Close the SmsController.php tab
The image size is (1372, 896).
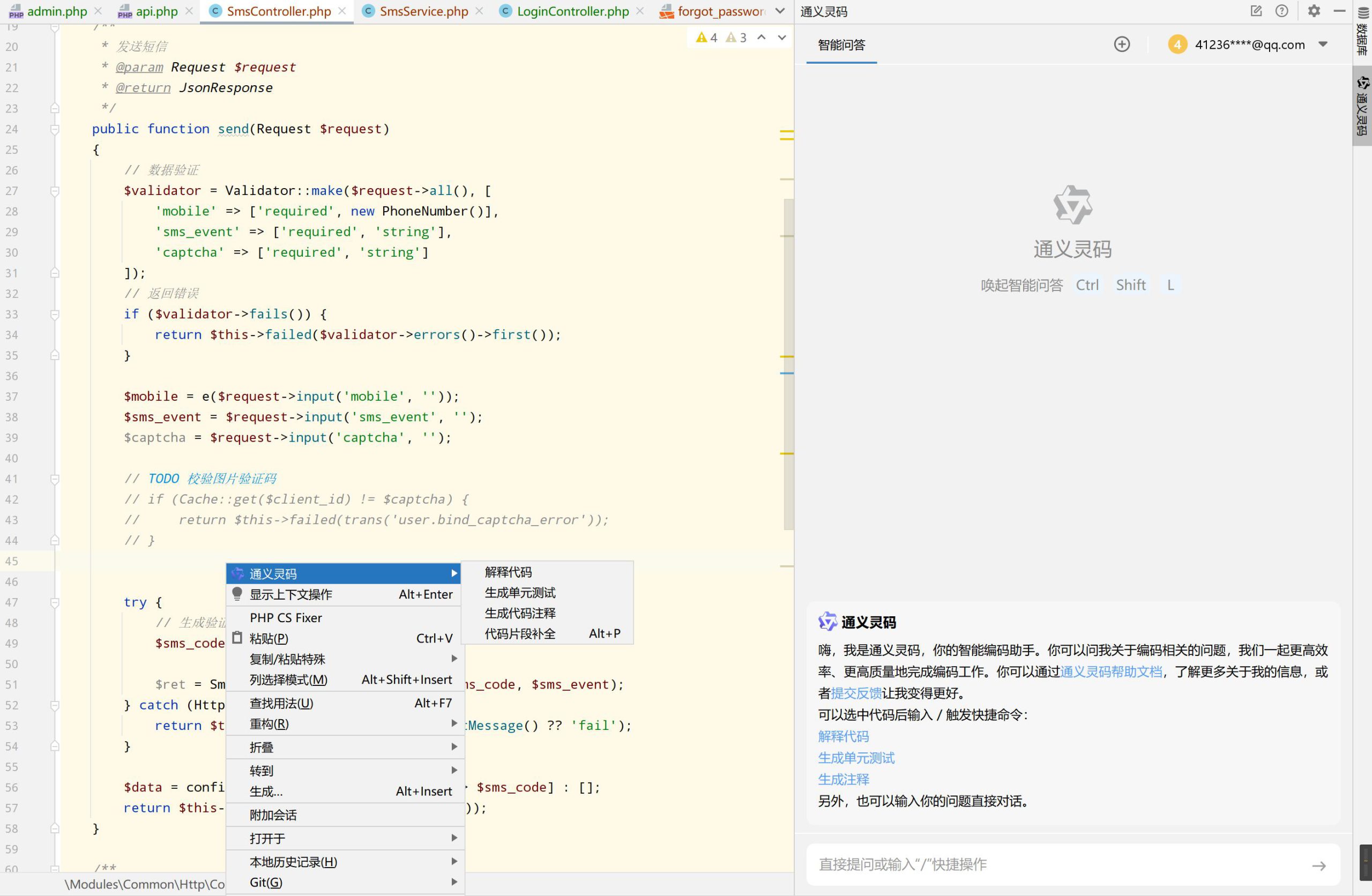[342, 11]
